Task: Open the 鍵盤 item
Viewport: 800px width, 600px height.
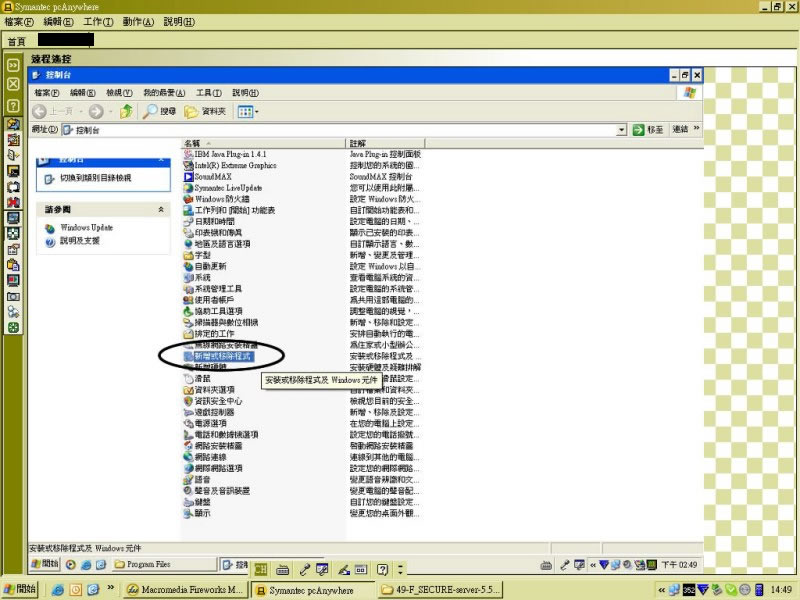Action: coord(197,502)
